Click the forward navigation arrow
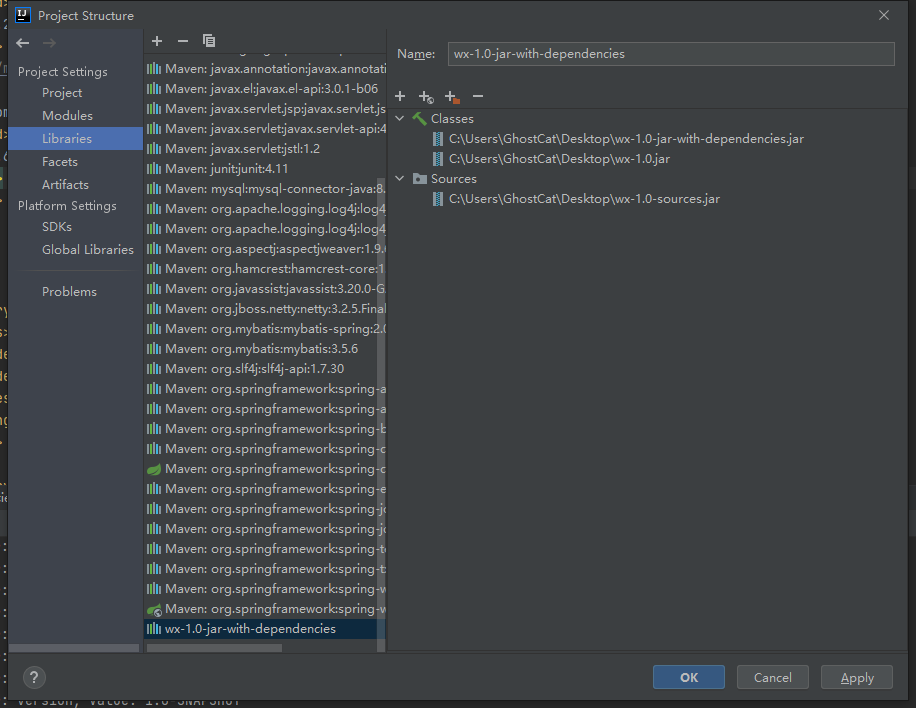Screen dimensions: 916x708 pyautogui.click(x=50, y=43)
